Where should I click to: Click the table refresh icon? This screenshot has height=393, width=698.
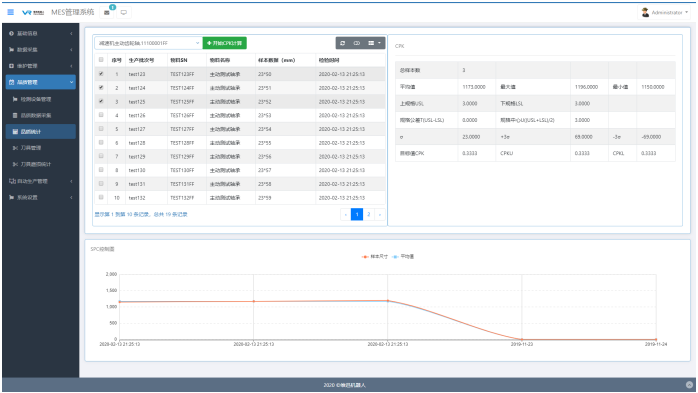point(342,43)
